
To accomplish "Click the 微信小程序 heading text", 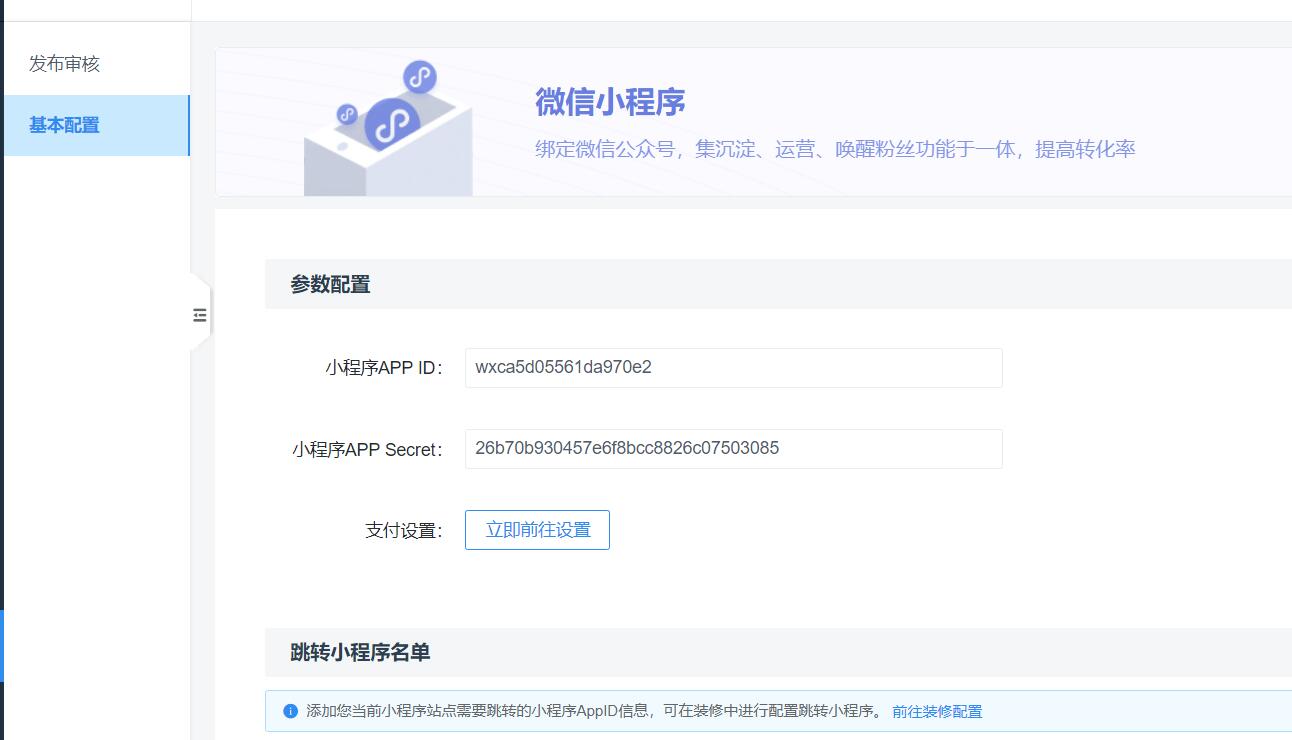I will 610,103.
